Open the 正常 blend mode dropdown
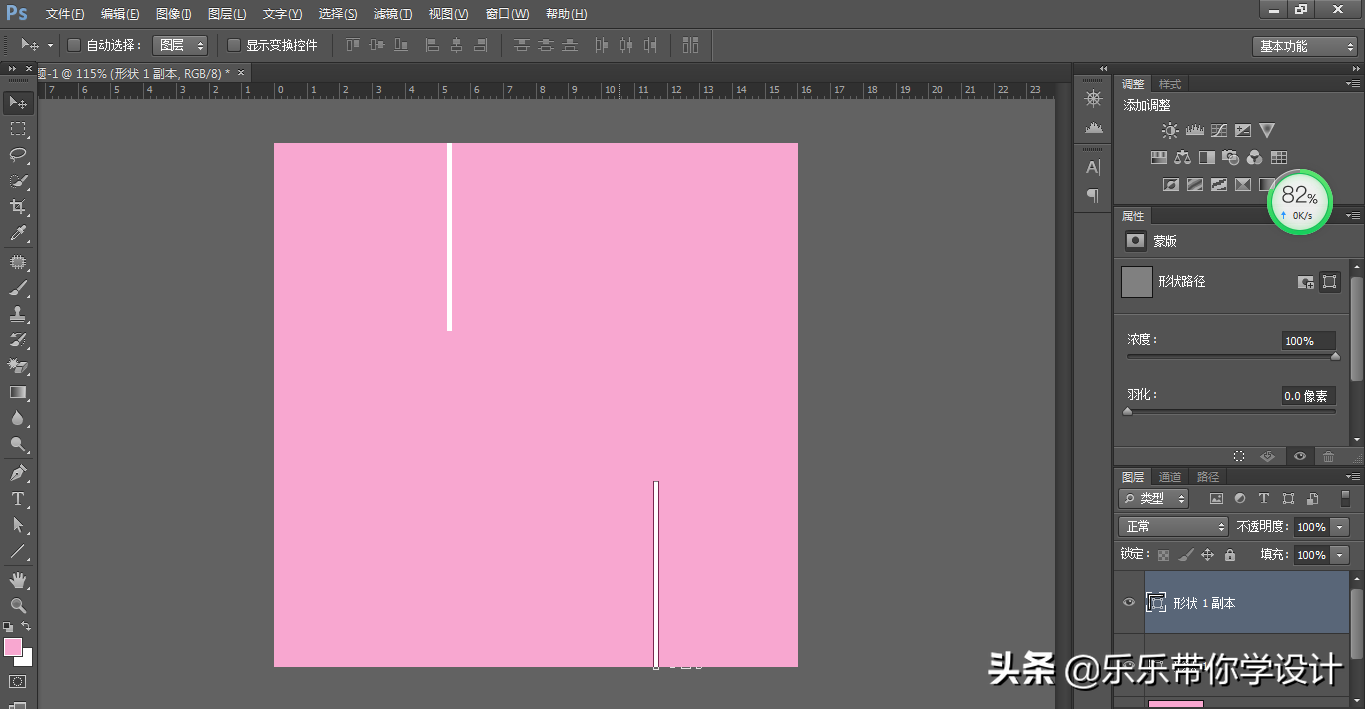The height and width of the screenshot is (709, 1365). coord(1173,526)
